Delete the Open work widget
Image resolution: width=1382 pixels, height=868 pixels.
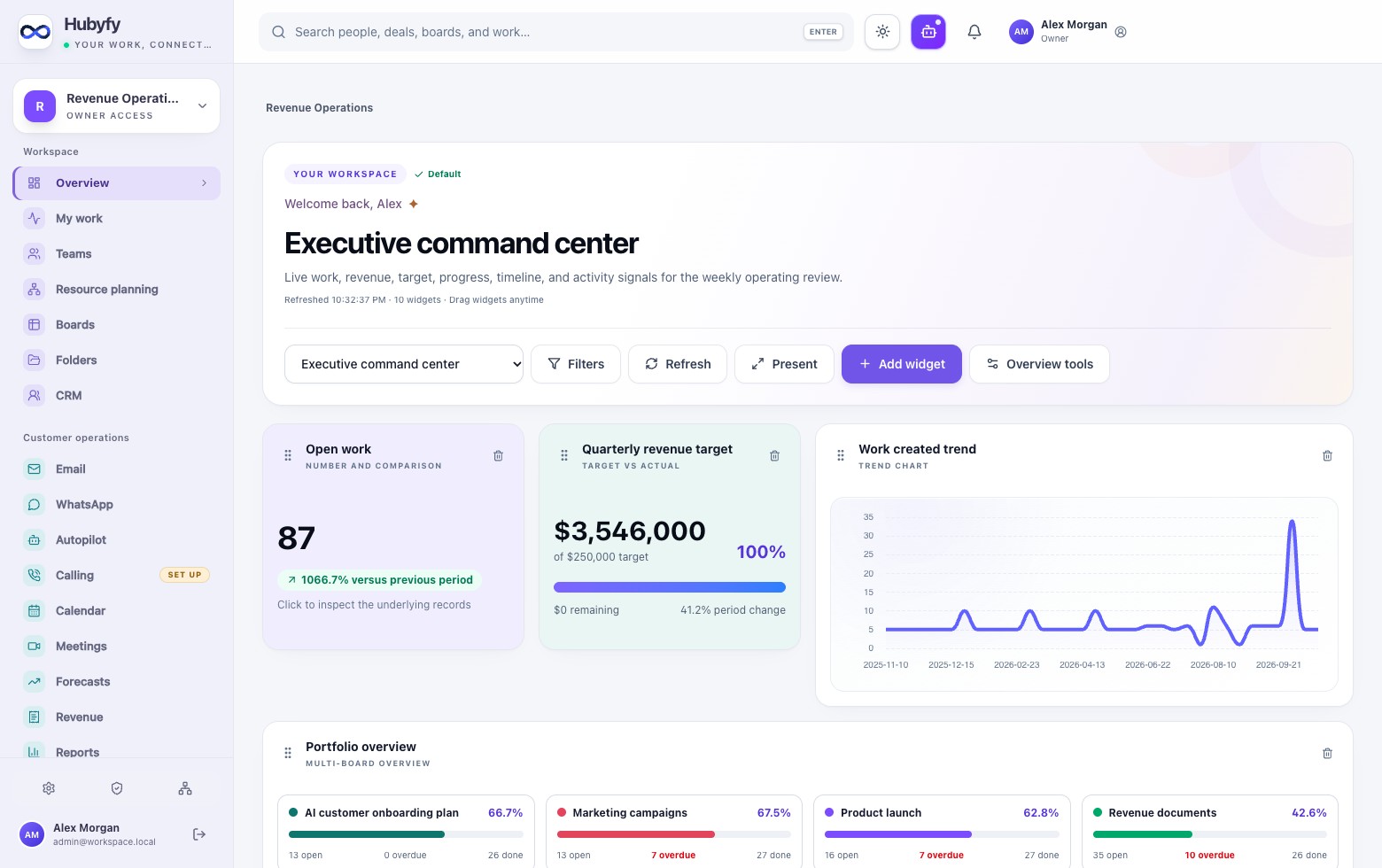click(x=498, y=456)
